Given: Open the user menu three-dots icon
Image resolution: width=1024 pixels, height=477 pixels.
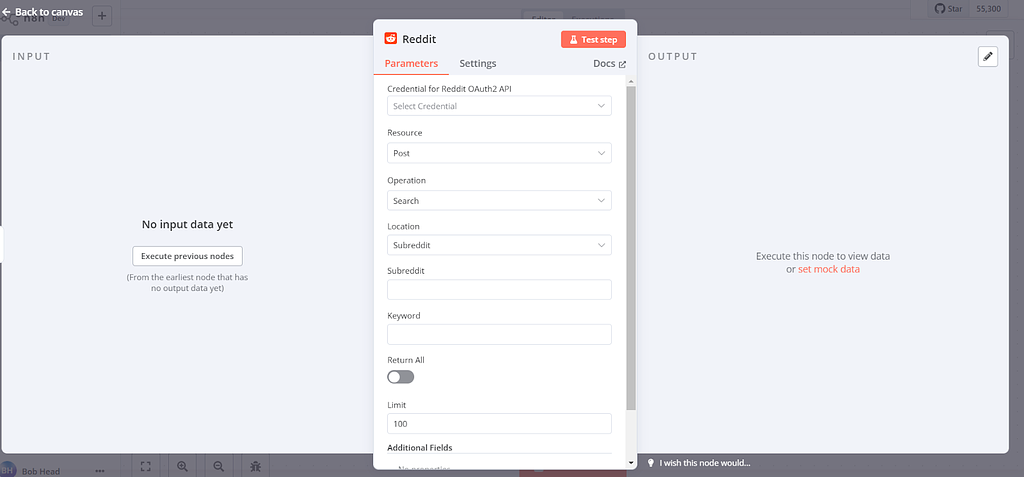Looking at the screenshot, I should pos(100,470).
